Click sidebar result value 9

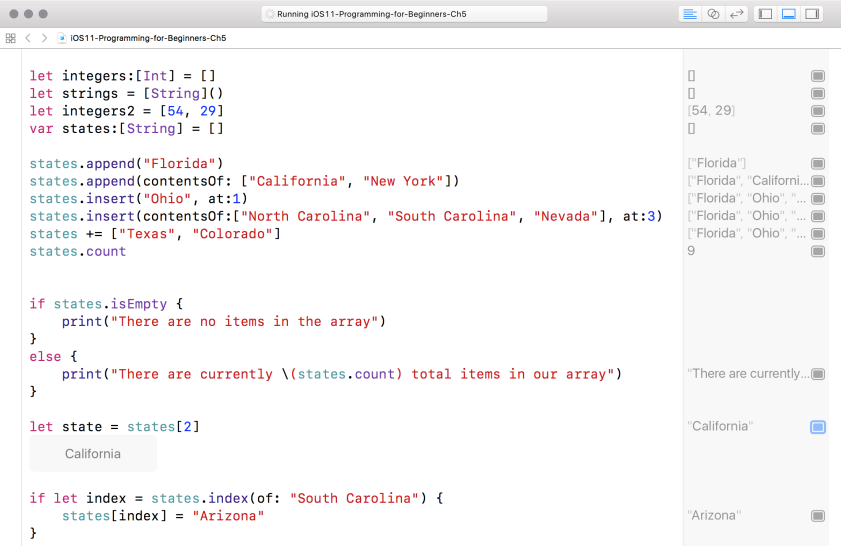point(691,251)
